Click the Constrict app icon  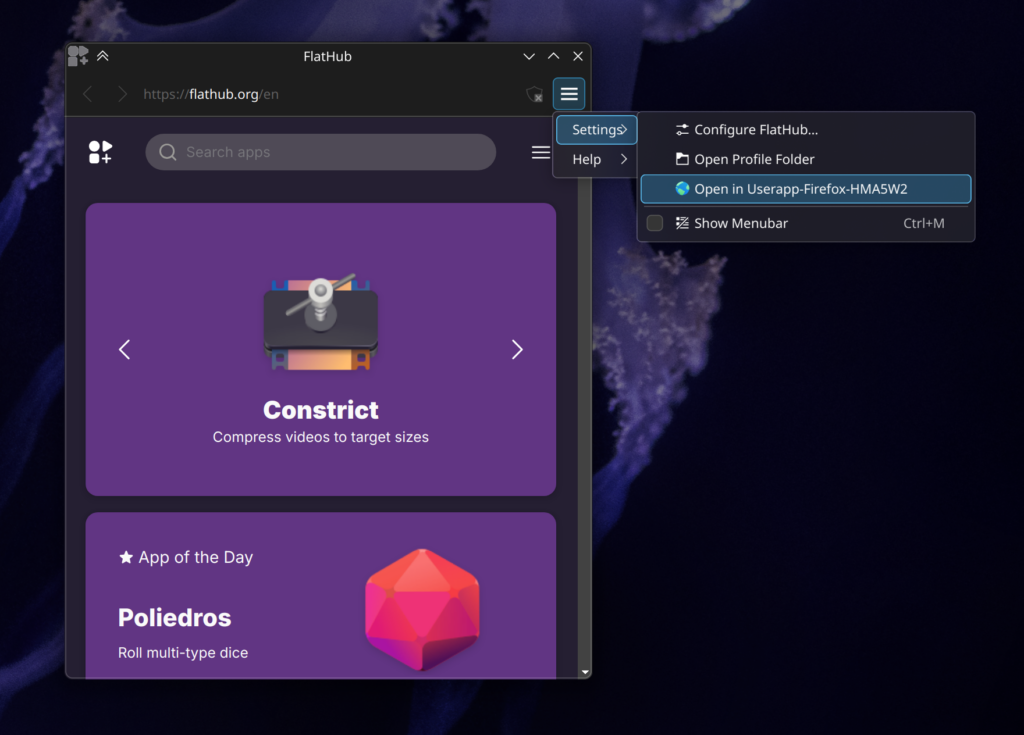[321, 323]
